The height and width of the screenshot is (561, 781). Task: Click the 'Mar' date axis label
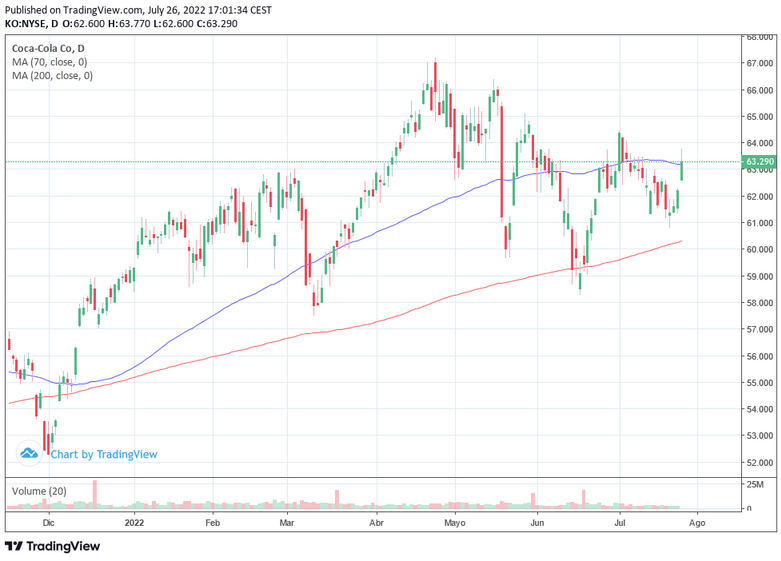click(x=287, y=523)
